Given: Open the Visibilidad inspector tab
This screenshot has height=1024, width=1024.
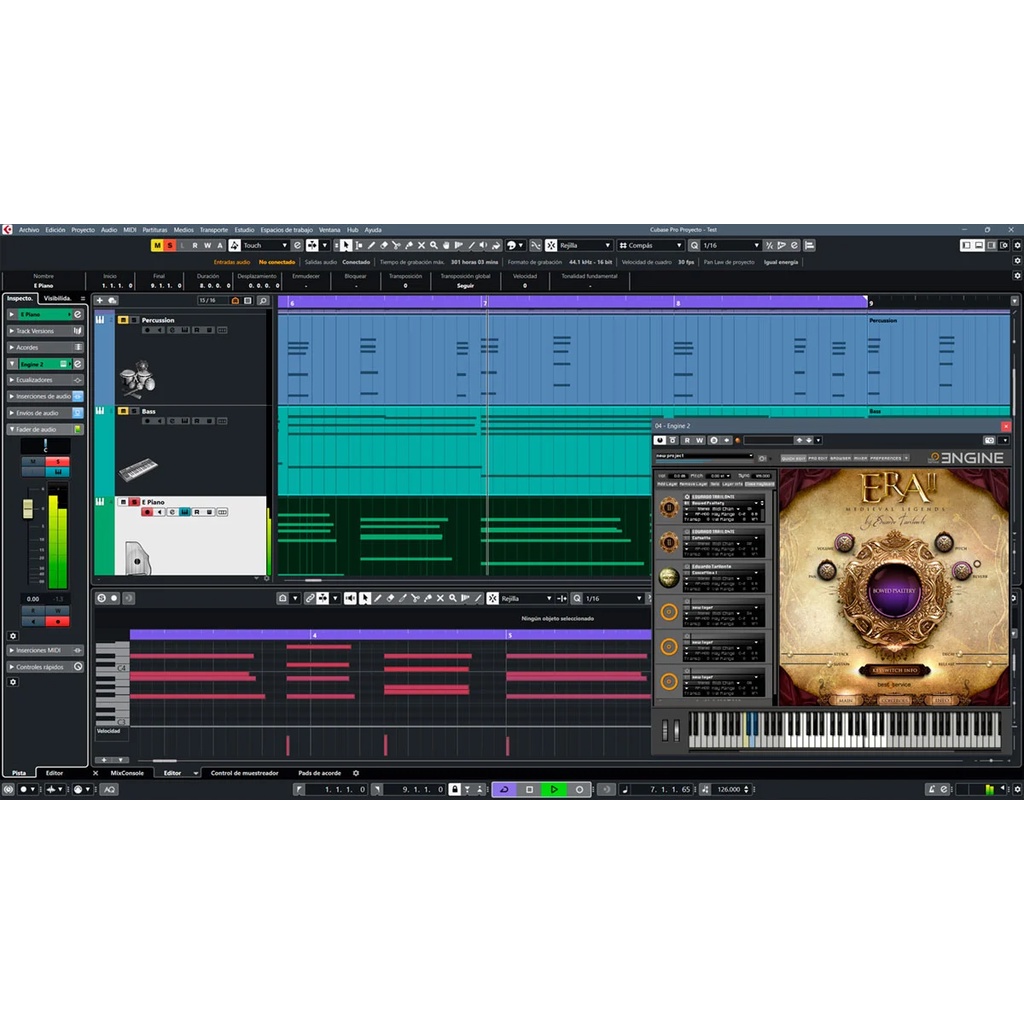Looking at the screenshot, I should coord(58,298).
